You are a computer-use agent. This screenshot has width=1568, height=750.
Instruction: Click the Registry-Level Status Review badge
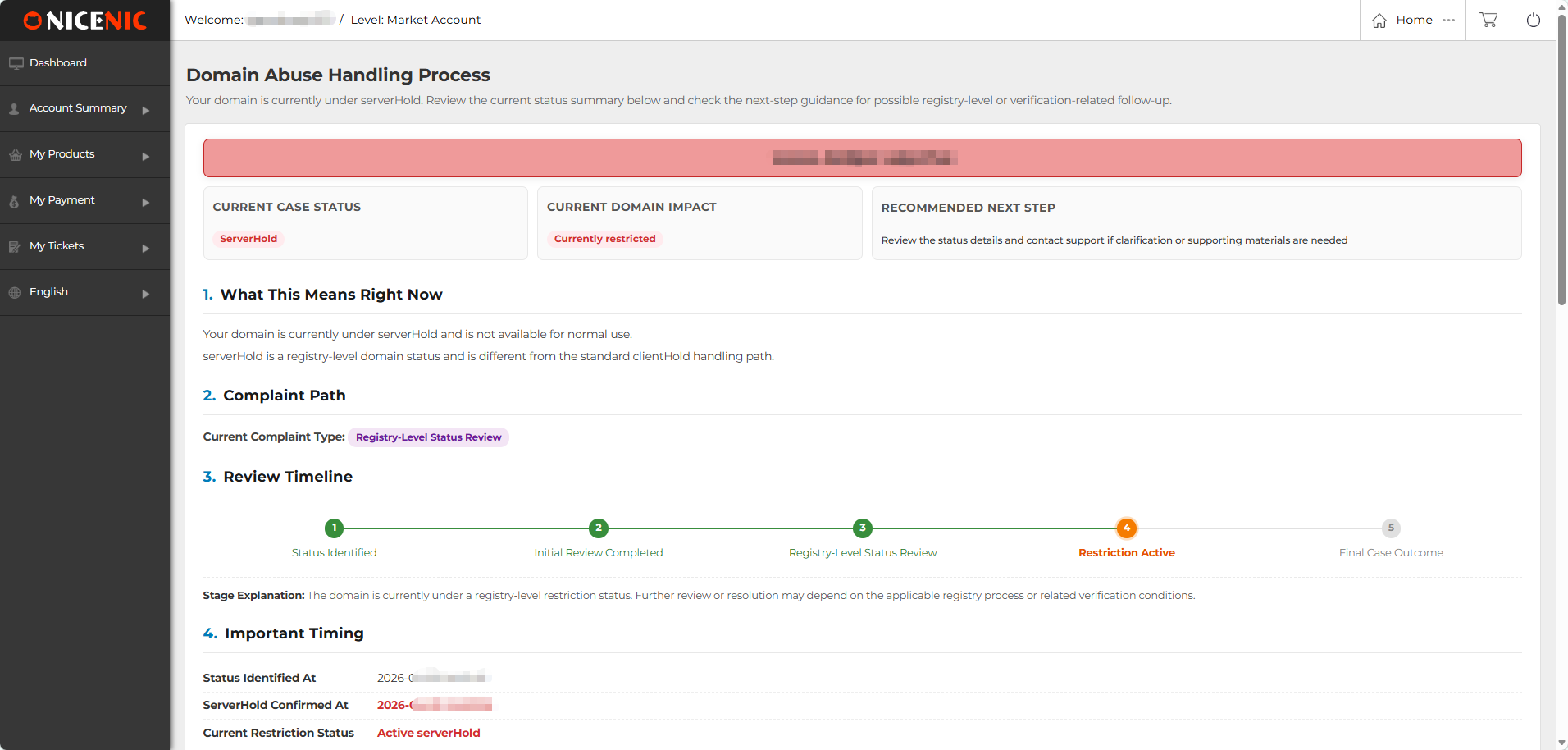[x=428, y=437]
